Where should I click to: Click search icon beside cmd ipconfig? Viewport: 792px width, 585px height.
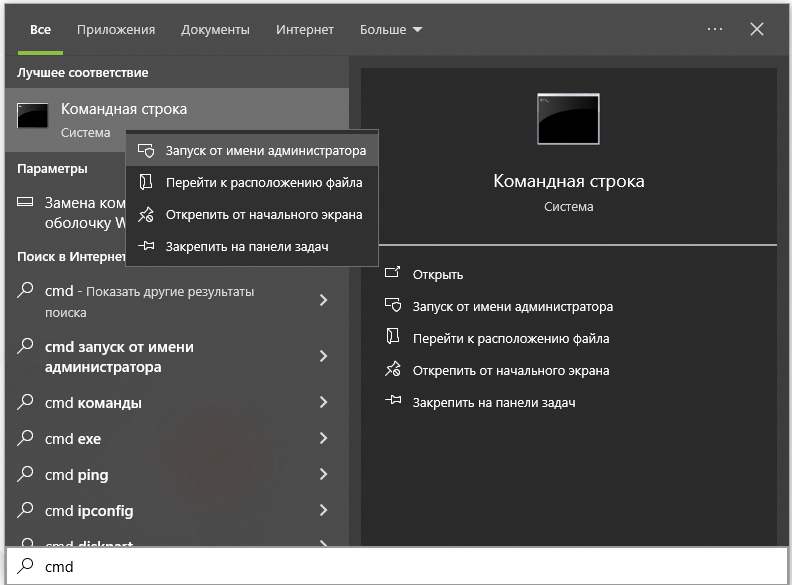25,510
